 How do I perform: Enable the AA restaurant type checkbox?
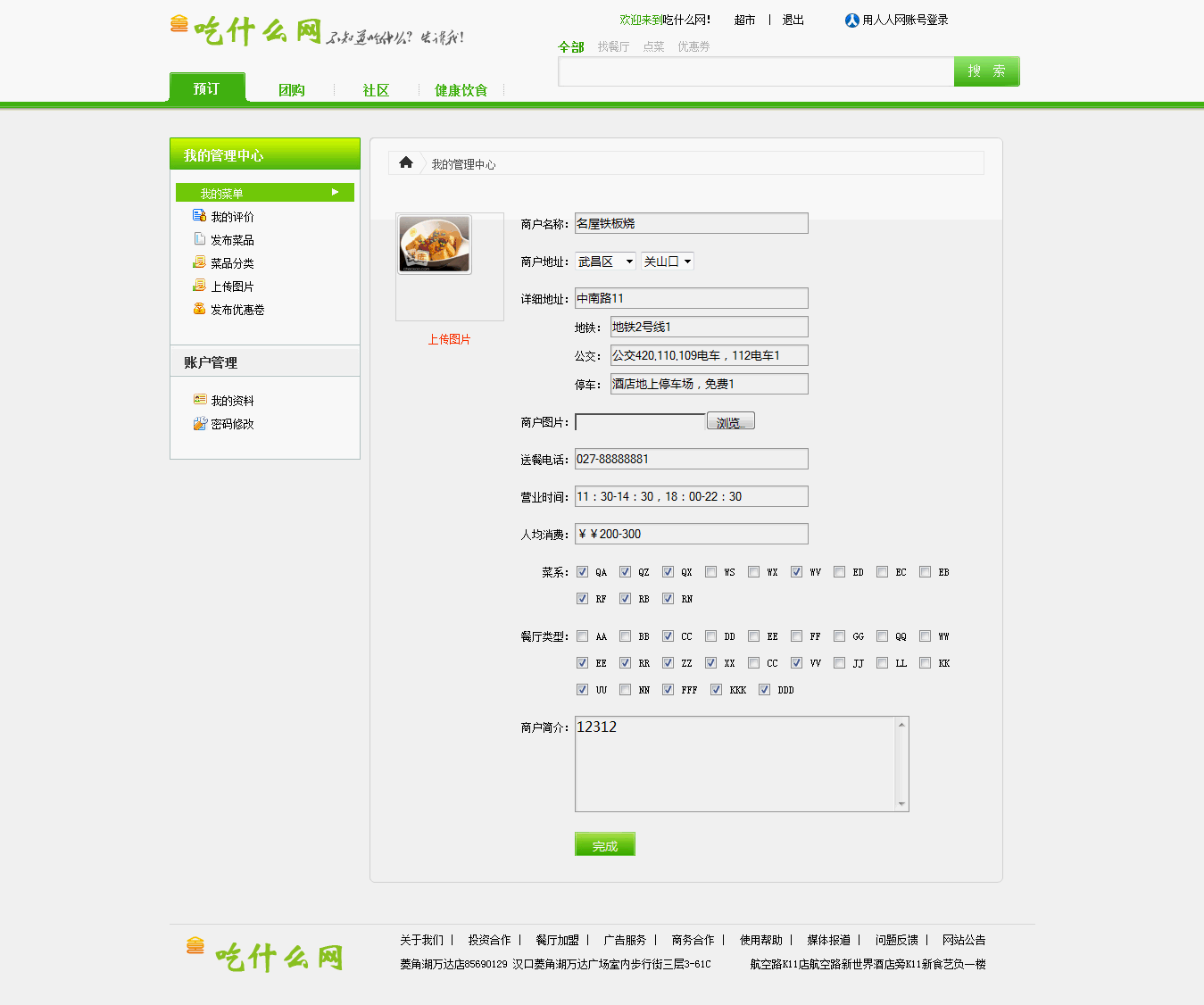point(582,636)
